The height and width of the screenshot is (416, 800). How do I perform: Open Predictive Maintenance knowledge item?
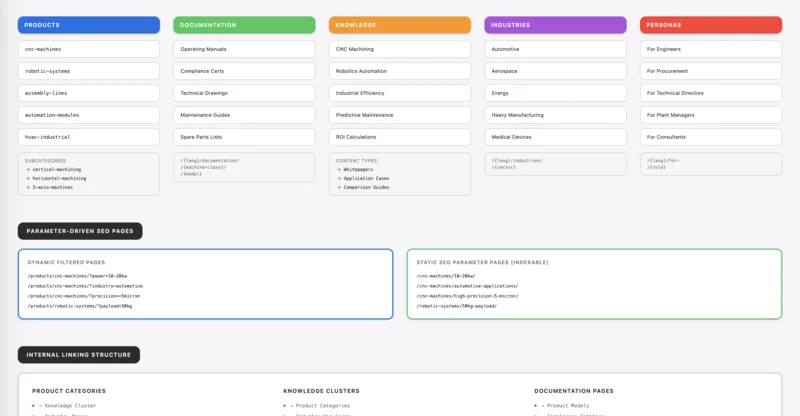(400, 115)
